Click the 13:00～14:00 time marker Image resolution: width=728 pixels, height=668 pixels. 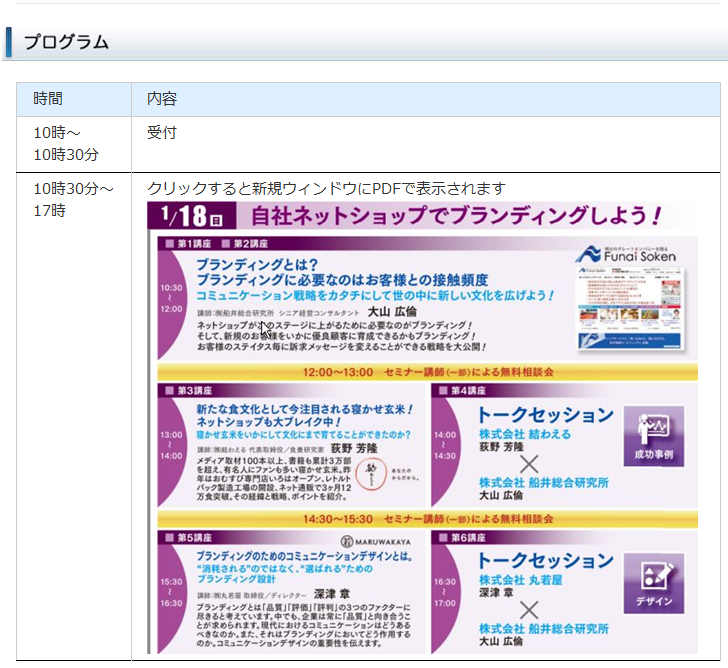(171, 445)
